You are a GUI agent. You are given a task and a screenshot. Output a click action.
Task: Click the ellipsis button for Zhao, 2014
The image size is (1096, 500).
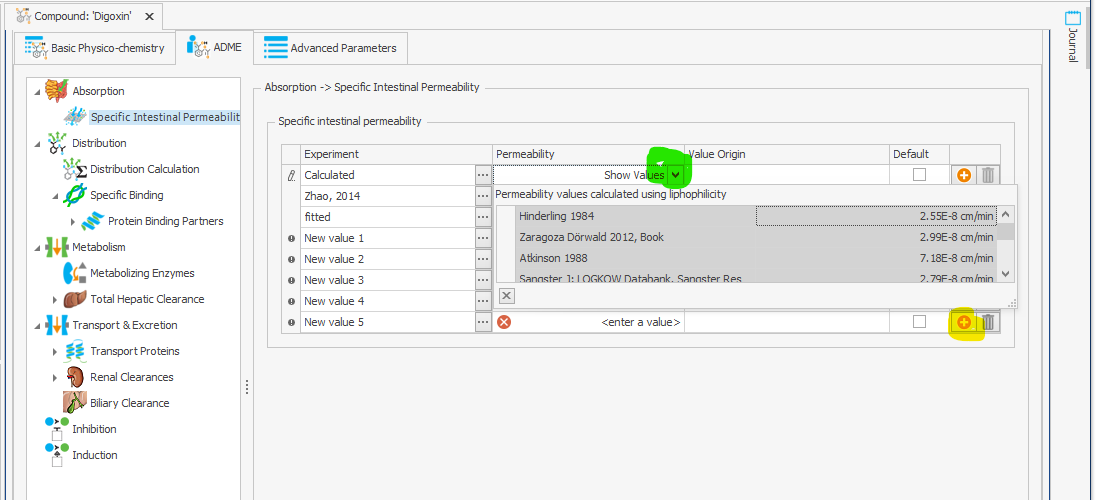point(483,197)
